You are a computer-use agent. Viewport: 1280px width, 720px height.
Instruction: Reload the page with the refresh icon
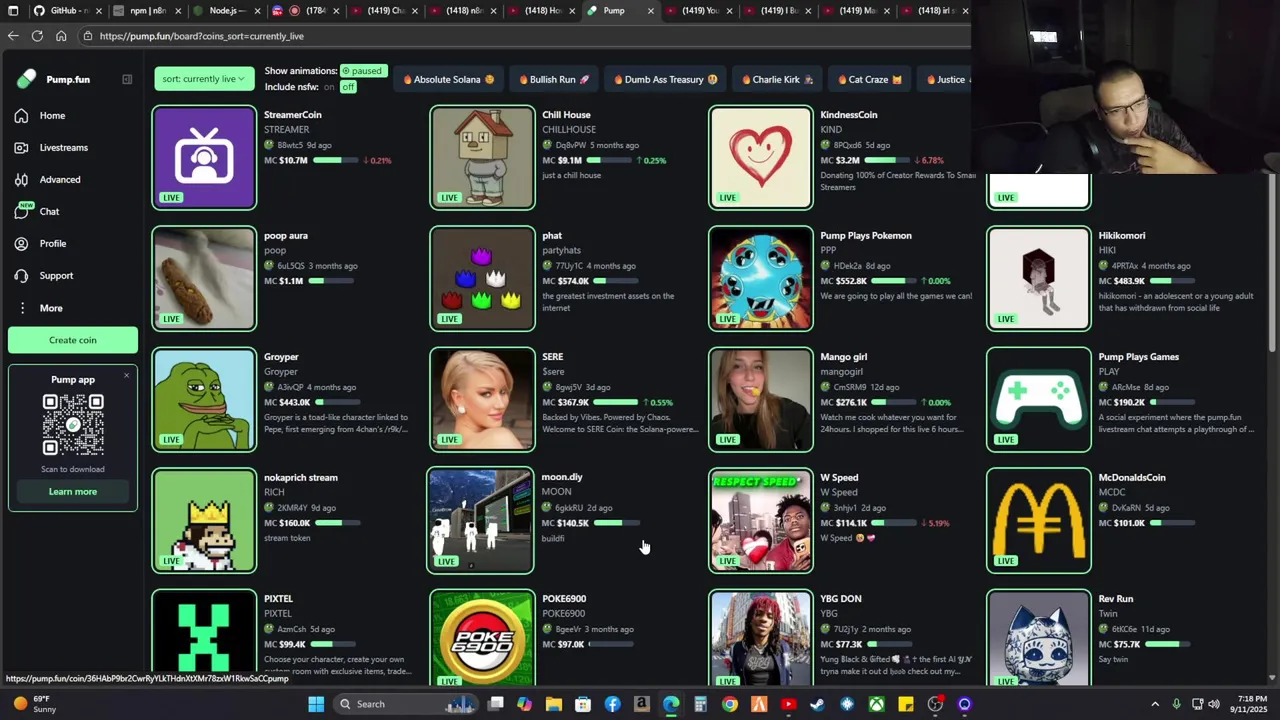coord(37,36)
